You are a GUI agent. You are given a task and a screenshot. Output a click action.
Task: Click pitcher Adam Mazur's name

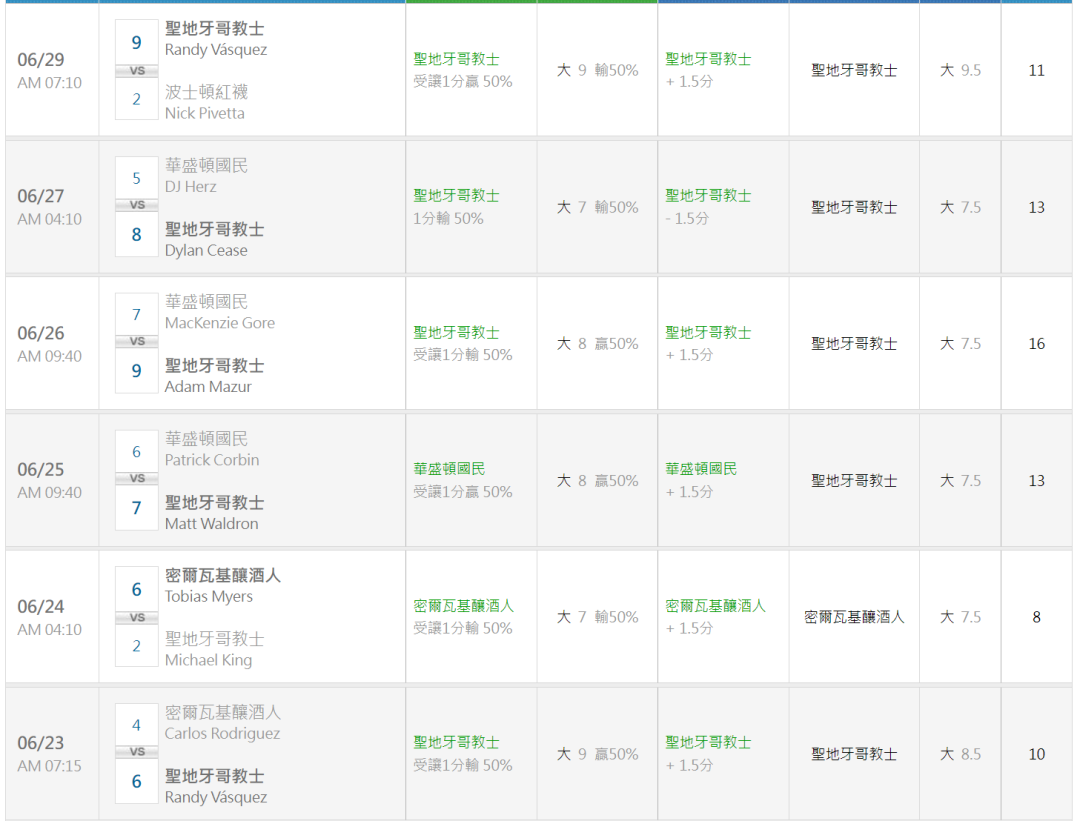pos(208,387)
